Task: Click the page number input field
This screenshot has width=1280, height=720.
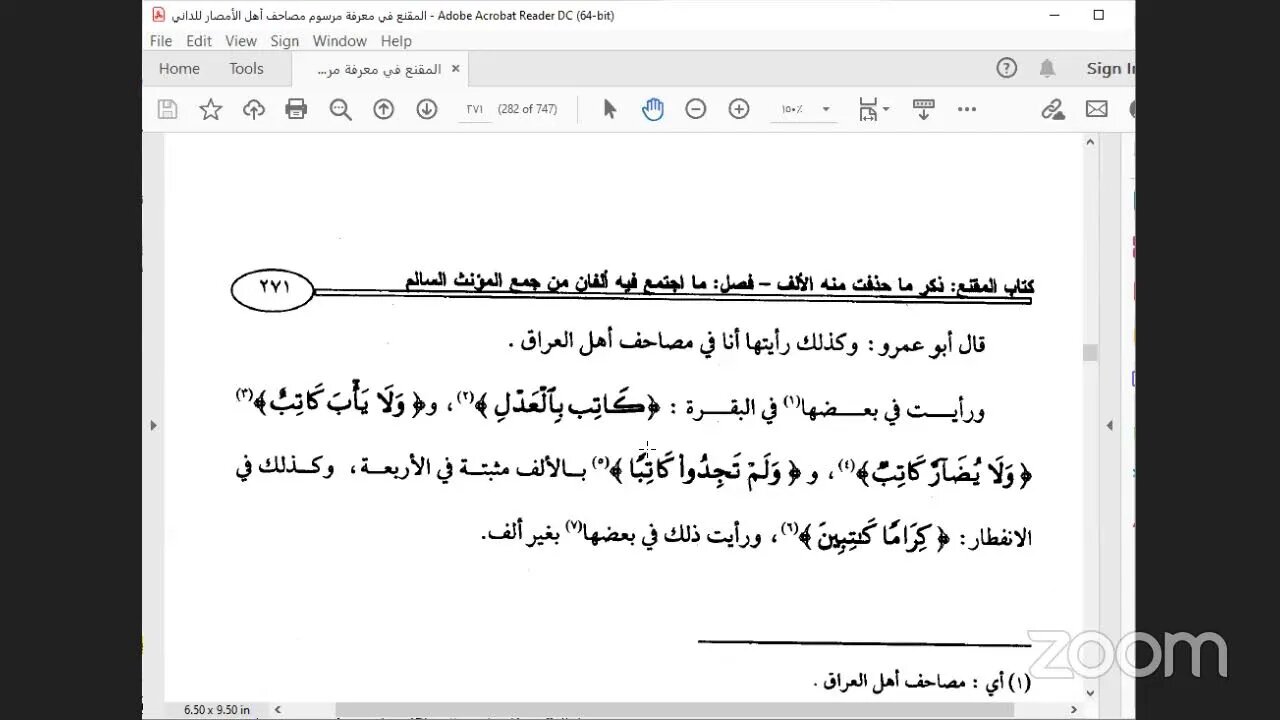Action: (x=474, y=109)
